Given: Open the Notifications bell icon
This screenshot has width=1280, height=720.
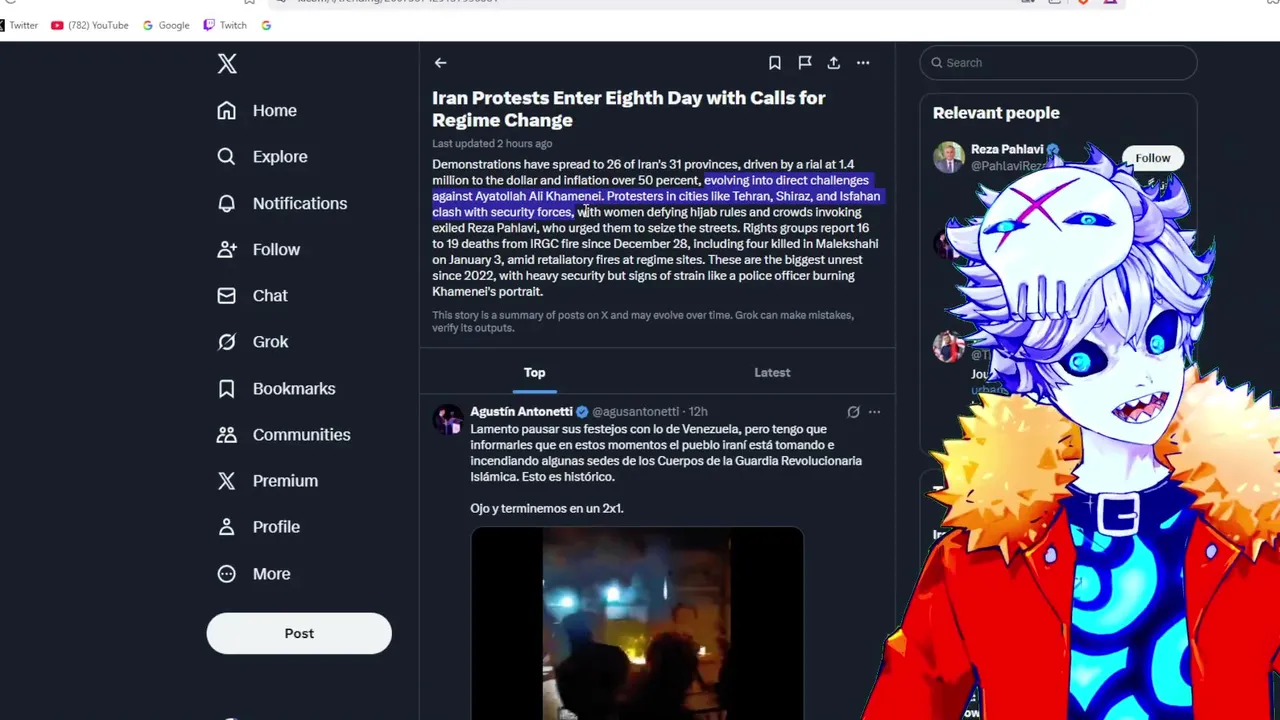Looking at the screenshot, I should tap(227, 203).
